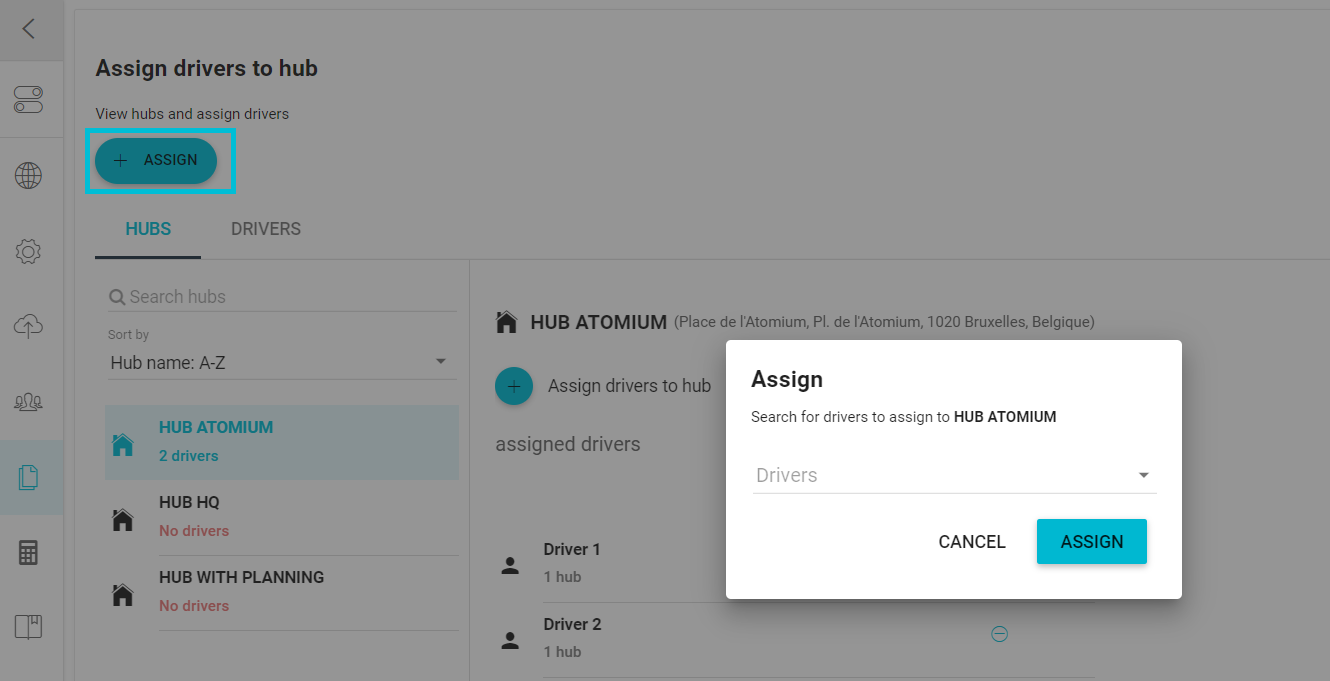Switch to the HUBS tab
Screen dimensions: 1330x681
point(148,229)
